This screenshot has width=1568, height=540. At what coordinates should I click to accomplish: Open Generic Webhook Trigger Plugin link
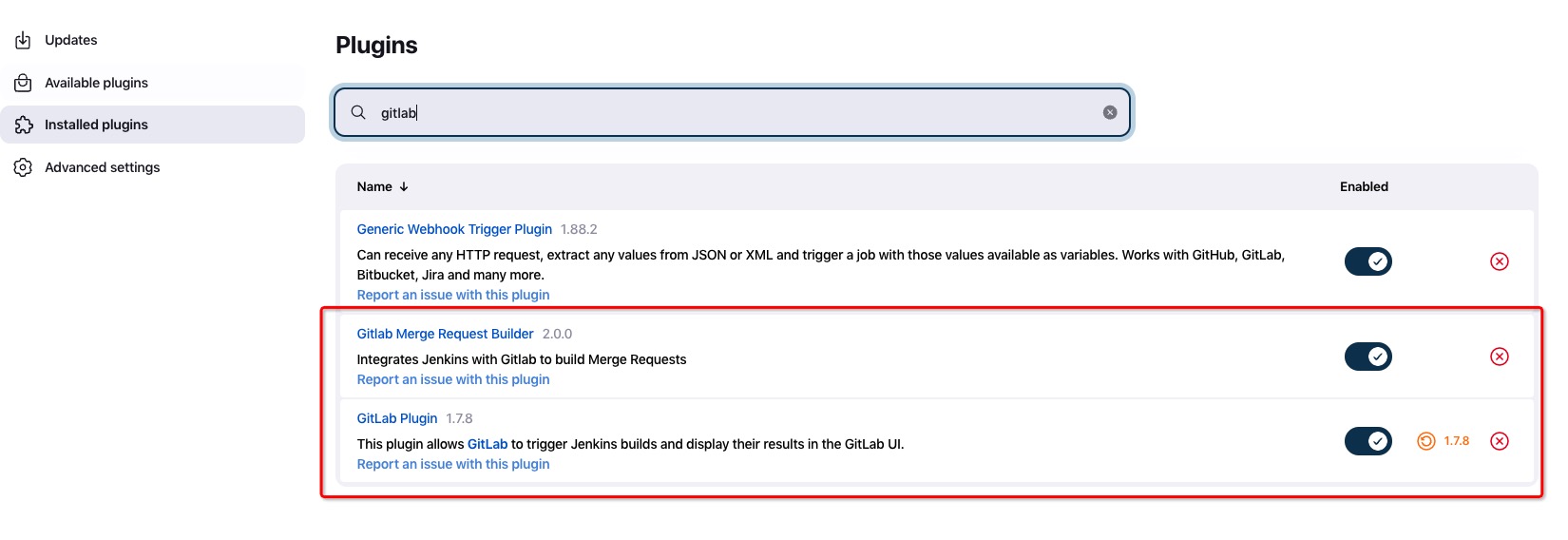(454, 229)
